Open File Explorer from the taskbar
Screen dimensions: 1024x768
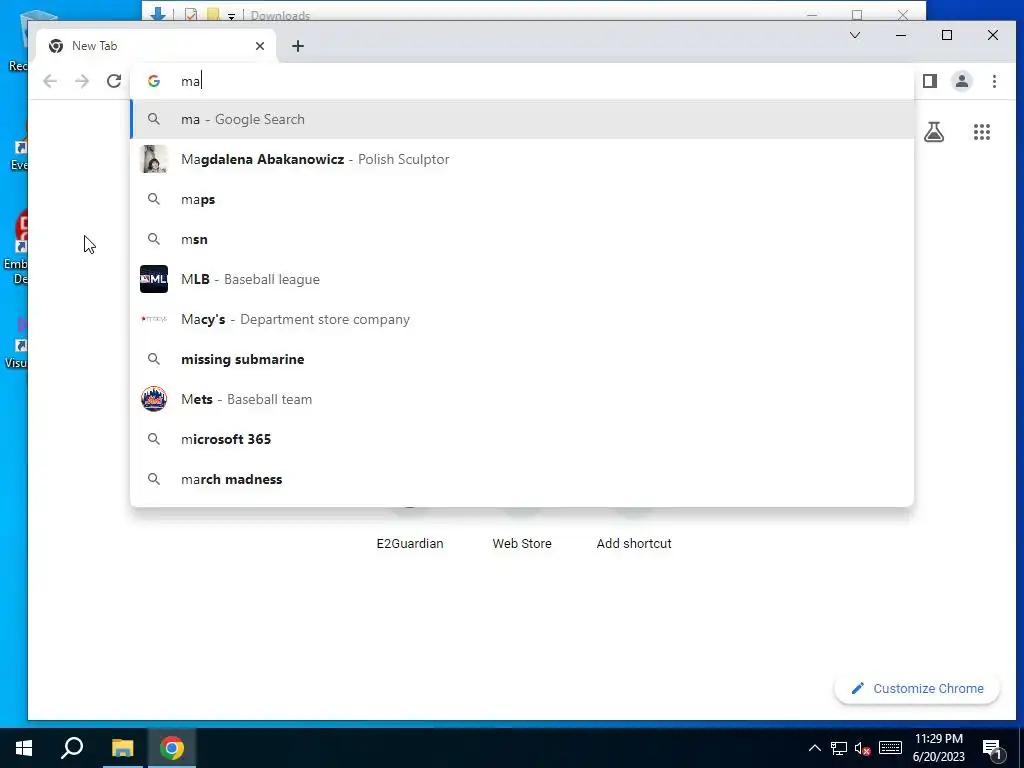coord(122,748)
